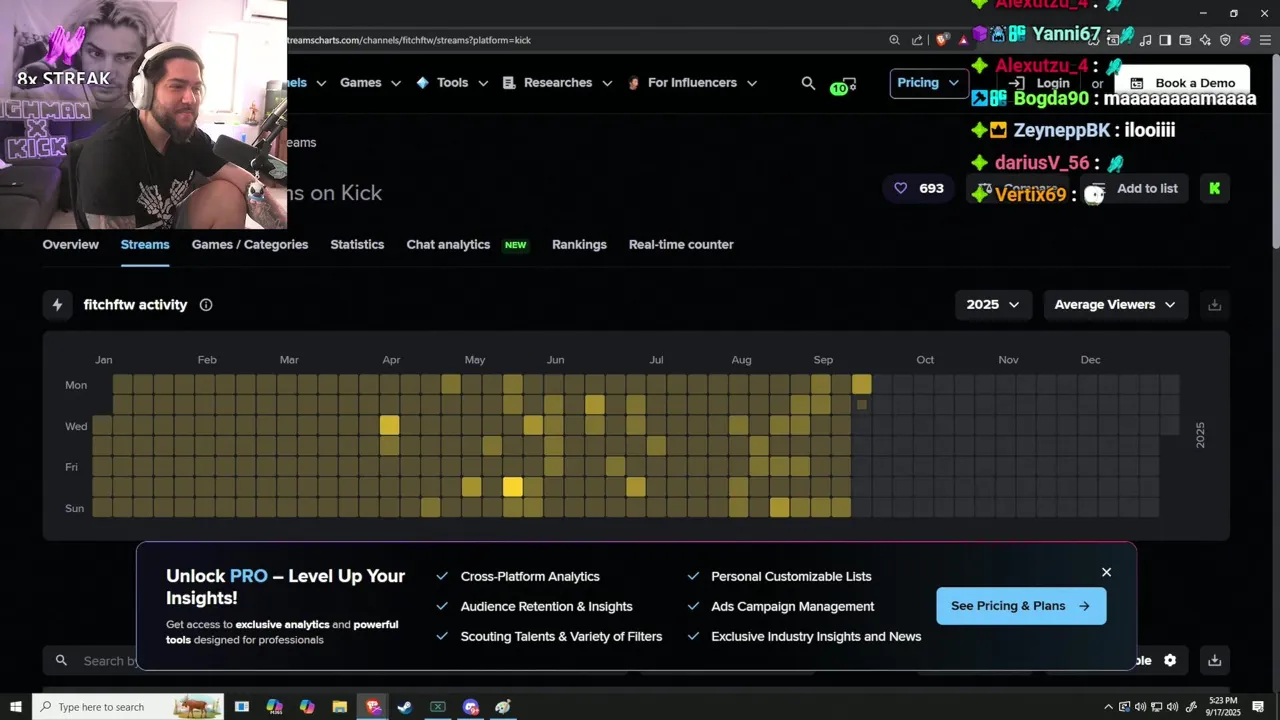Viewport: 1280px width, 720px height.
Task: Click browser zoom magnifier in address bar
Action: [894, 40]
